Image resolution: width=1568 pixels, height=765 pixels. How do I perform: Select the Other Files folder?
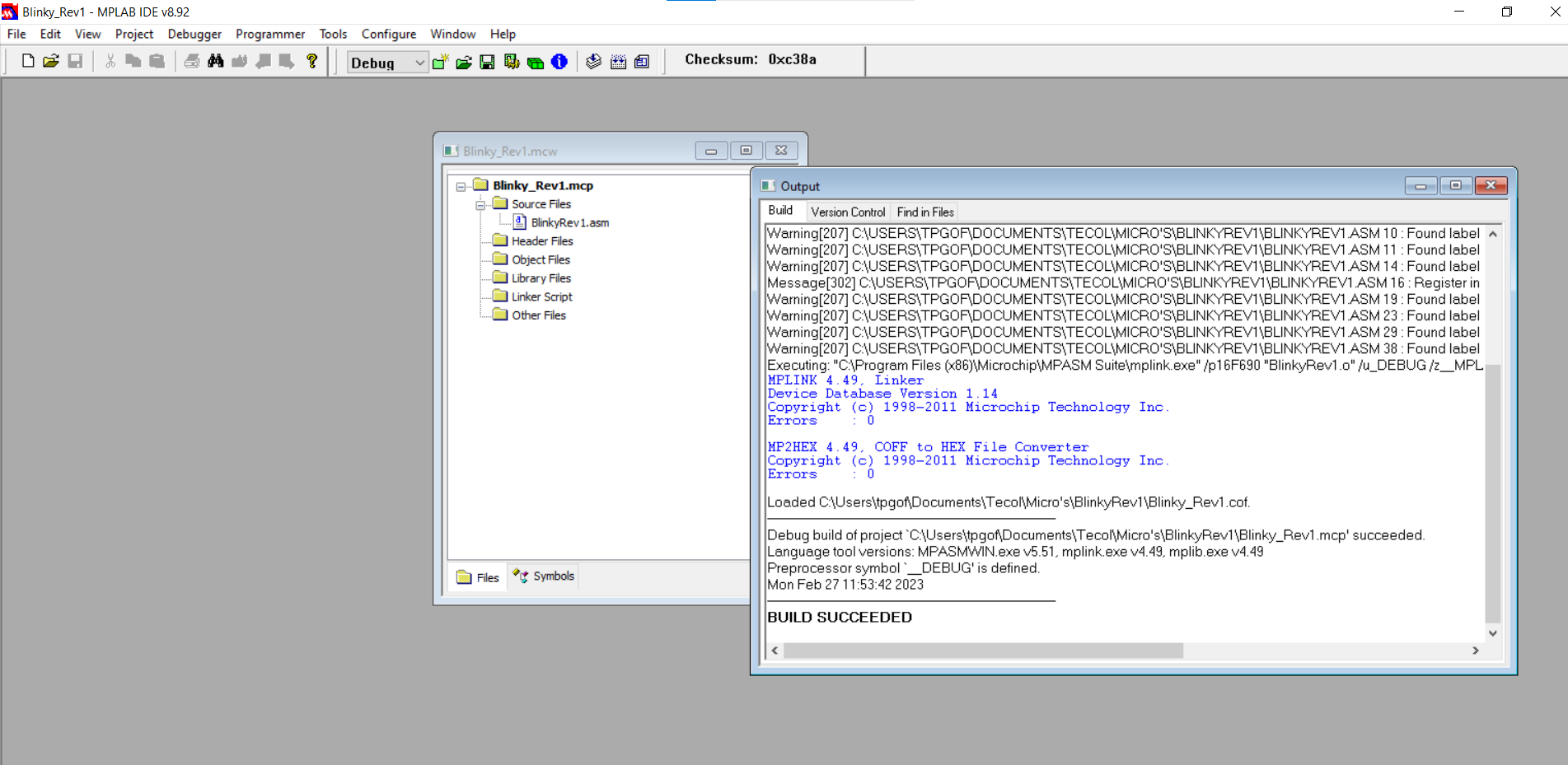536,315
